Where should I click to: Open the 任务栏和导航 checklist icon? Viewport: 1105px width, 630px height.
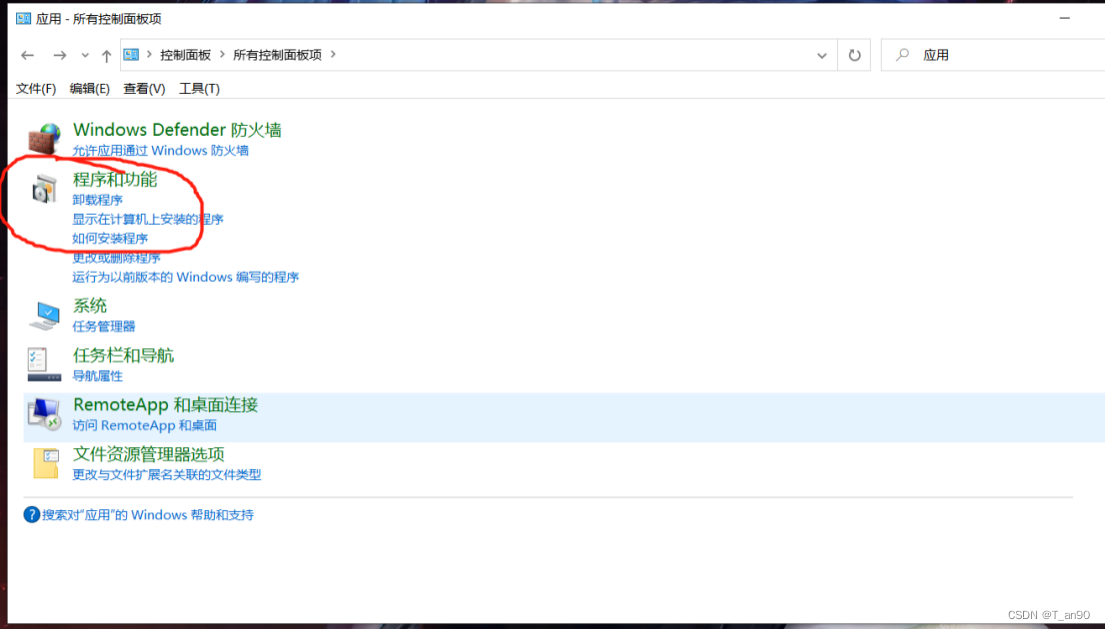[x=44, y=364]
